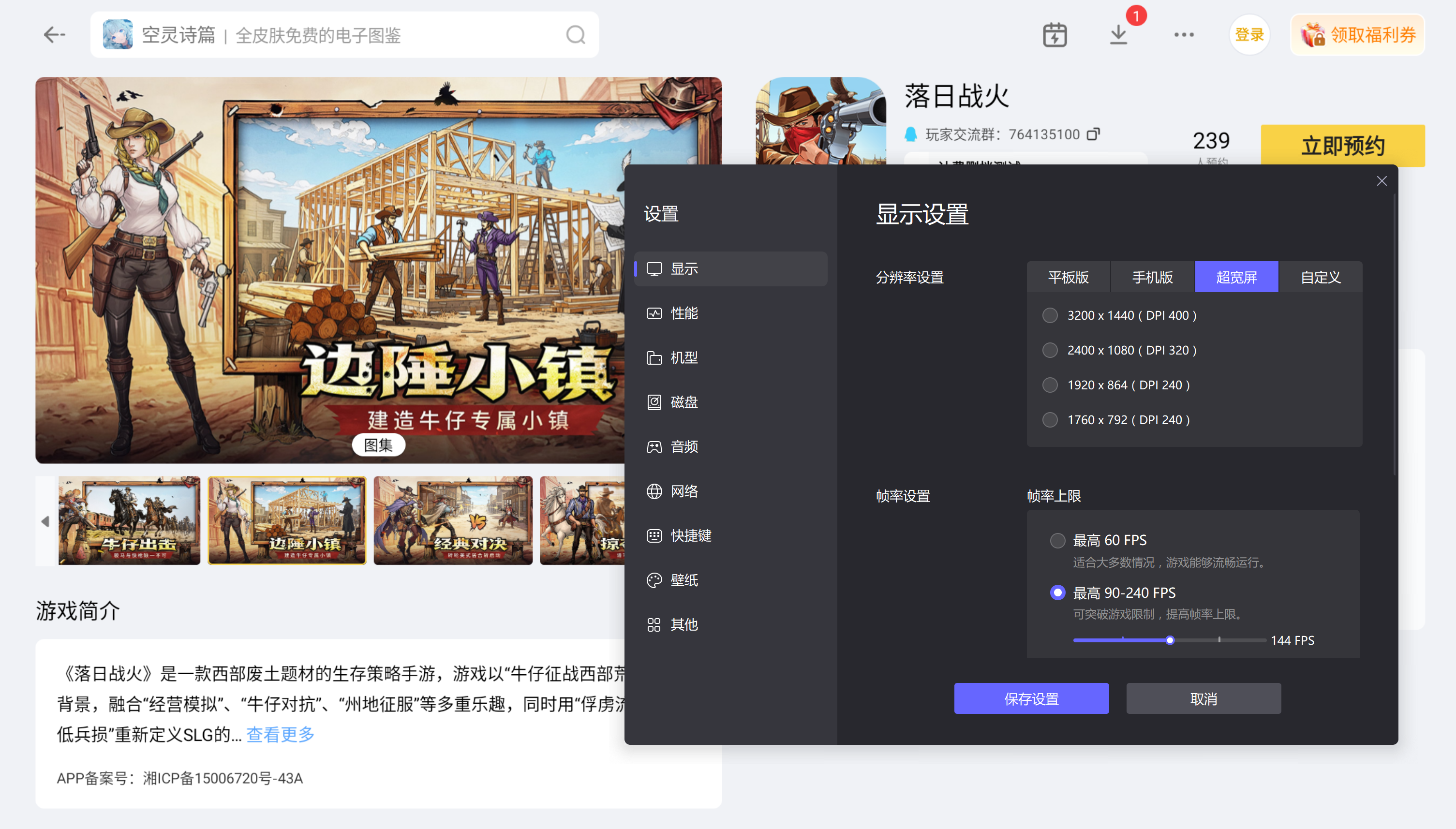Click the 取消 button
The height and width of the screenshot is (829, 1456).
point(1203,698)
